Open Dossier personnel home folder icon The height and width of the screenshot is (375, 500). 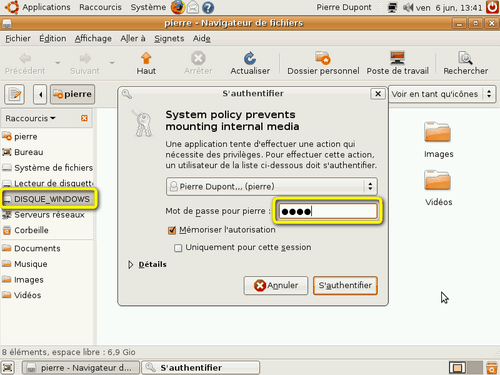pyautogui.click(x=323, y=58)
